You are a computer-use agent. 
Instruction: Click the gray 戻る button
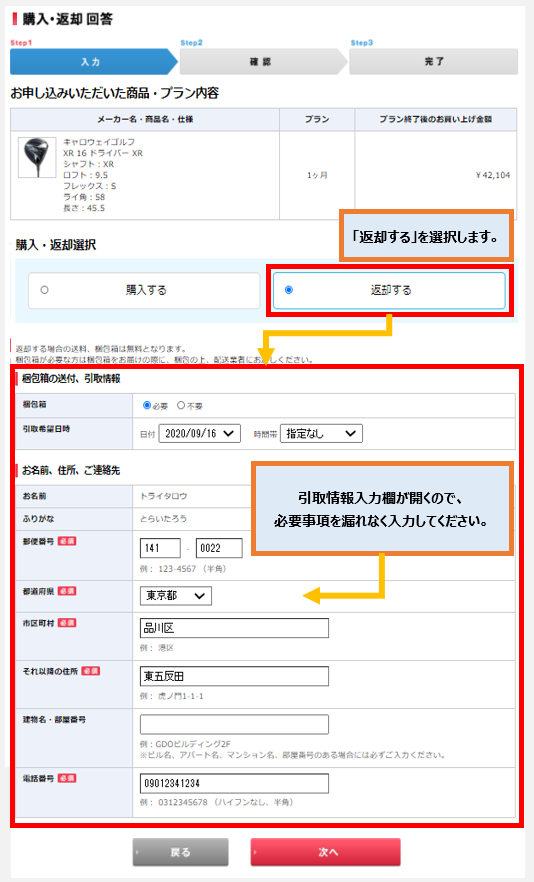[181, 852]
